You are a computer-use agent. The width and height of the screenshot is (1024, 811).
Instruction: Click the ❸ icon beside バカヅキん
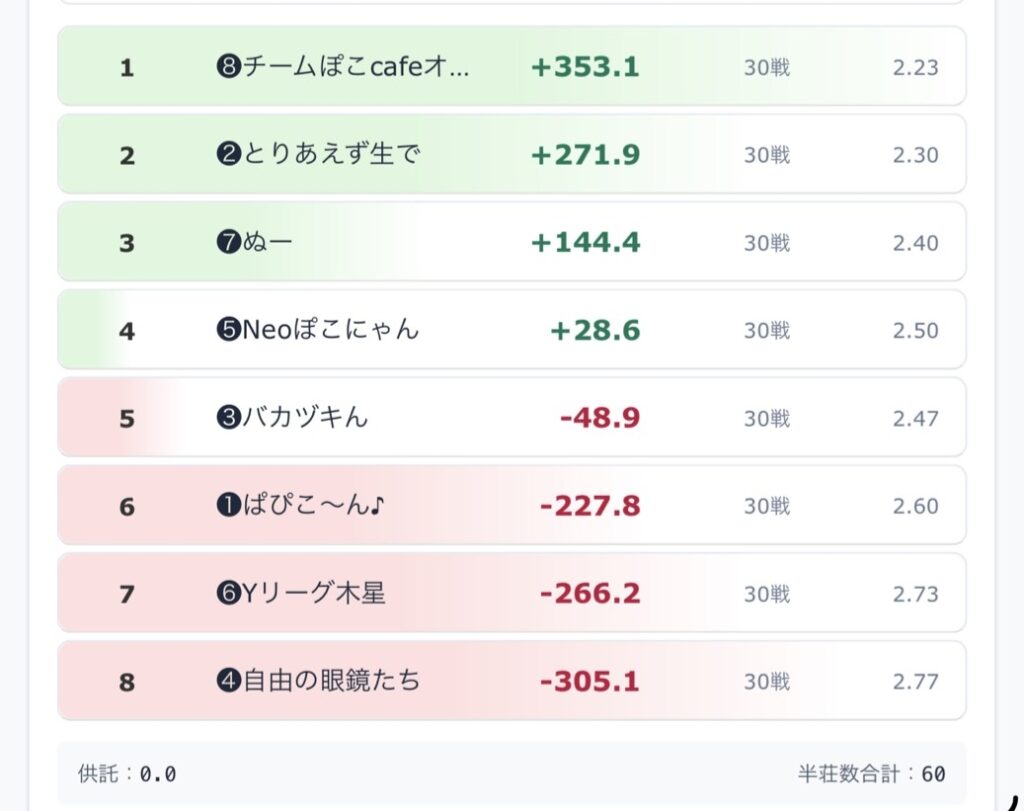(x=228, y=418)
